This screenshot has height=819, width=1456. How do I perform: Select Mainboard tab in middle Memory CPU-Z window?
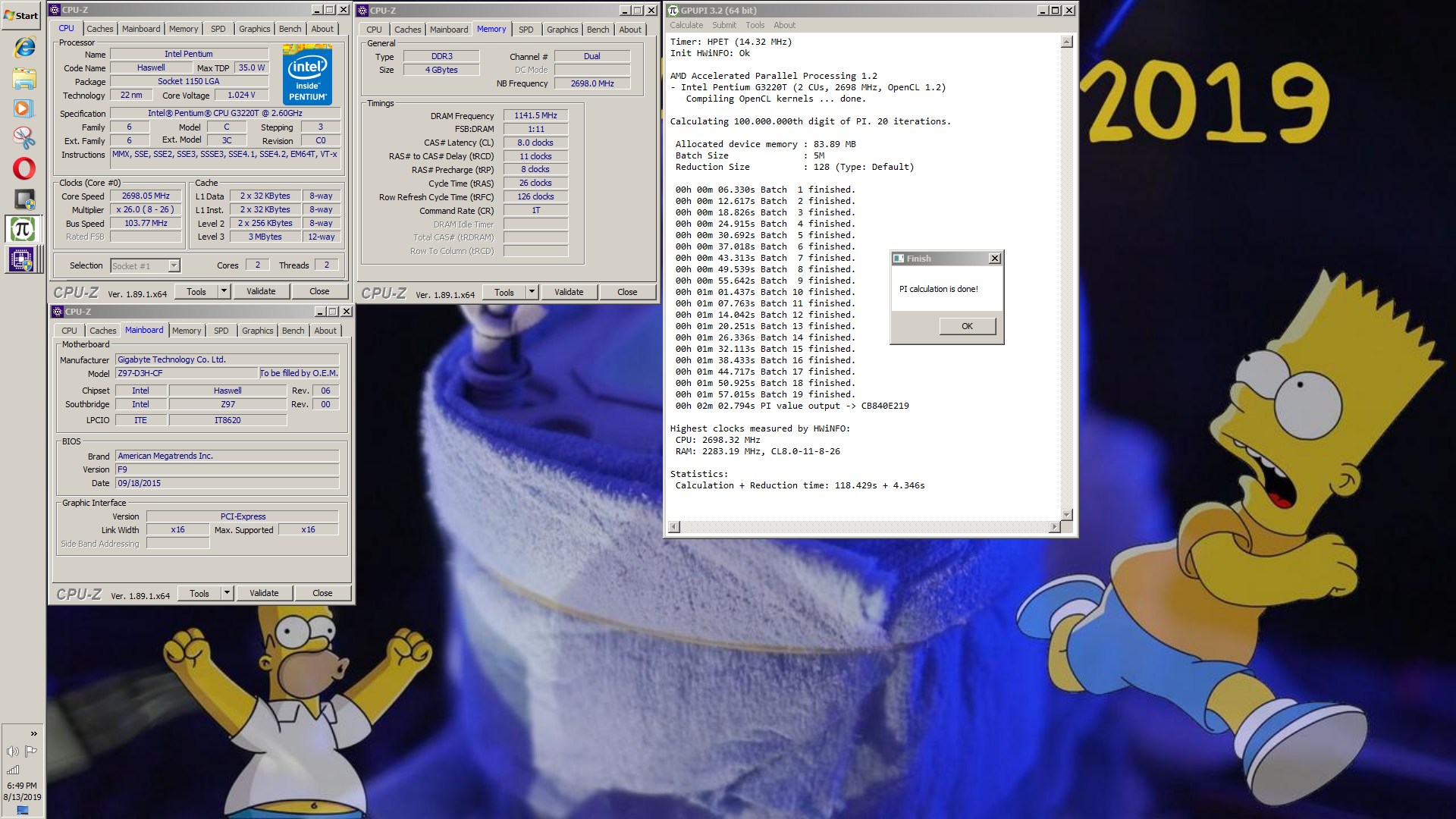coord(449,30)
